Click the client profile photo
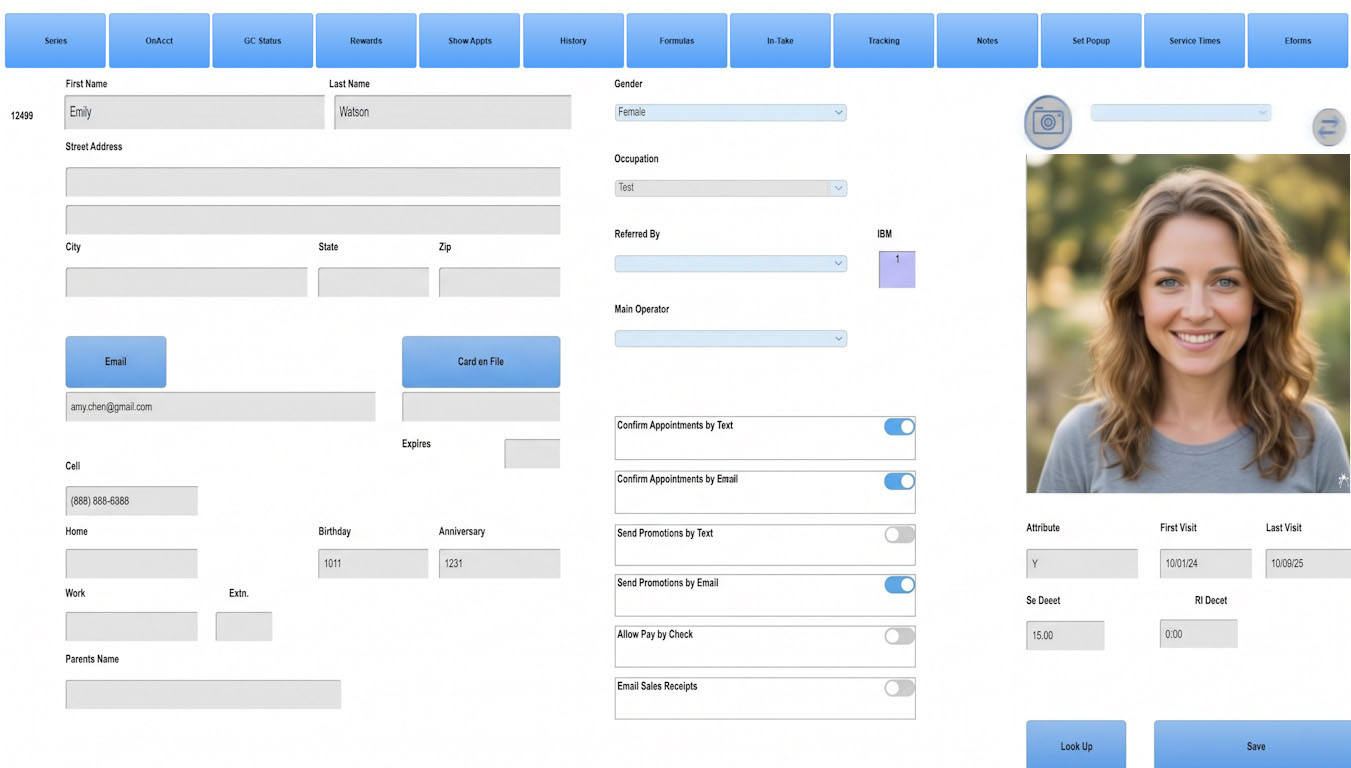The height and width of the screenshot is (768, 1351). (1188, 323)
